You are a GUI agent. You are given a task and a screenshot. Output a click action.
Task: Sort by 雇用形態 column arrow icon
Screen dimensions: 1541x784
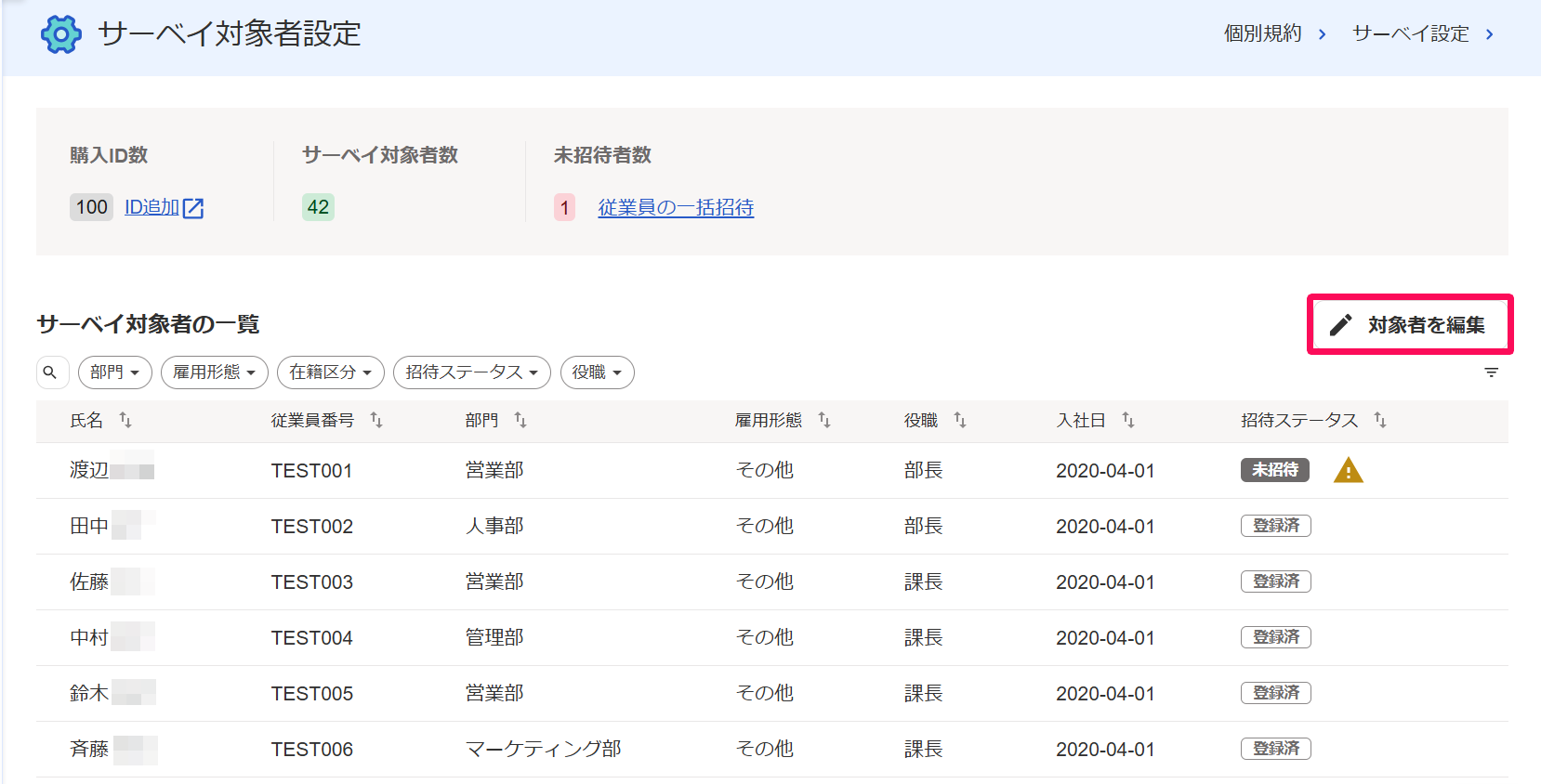(824, 421)
